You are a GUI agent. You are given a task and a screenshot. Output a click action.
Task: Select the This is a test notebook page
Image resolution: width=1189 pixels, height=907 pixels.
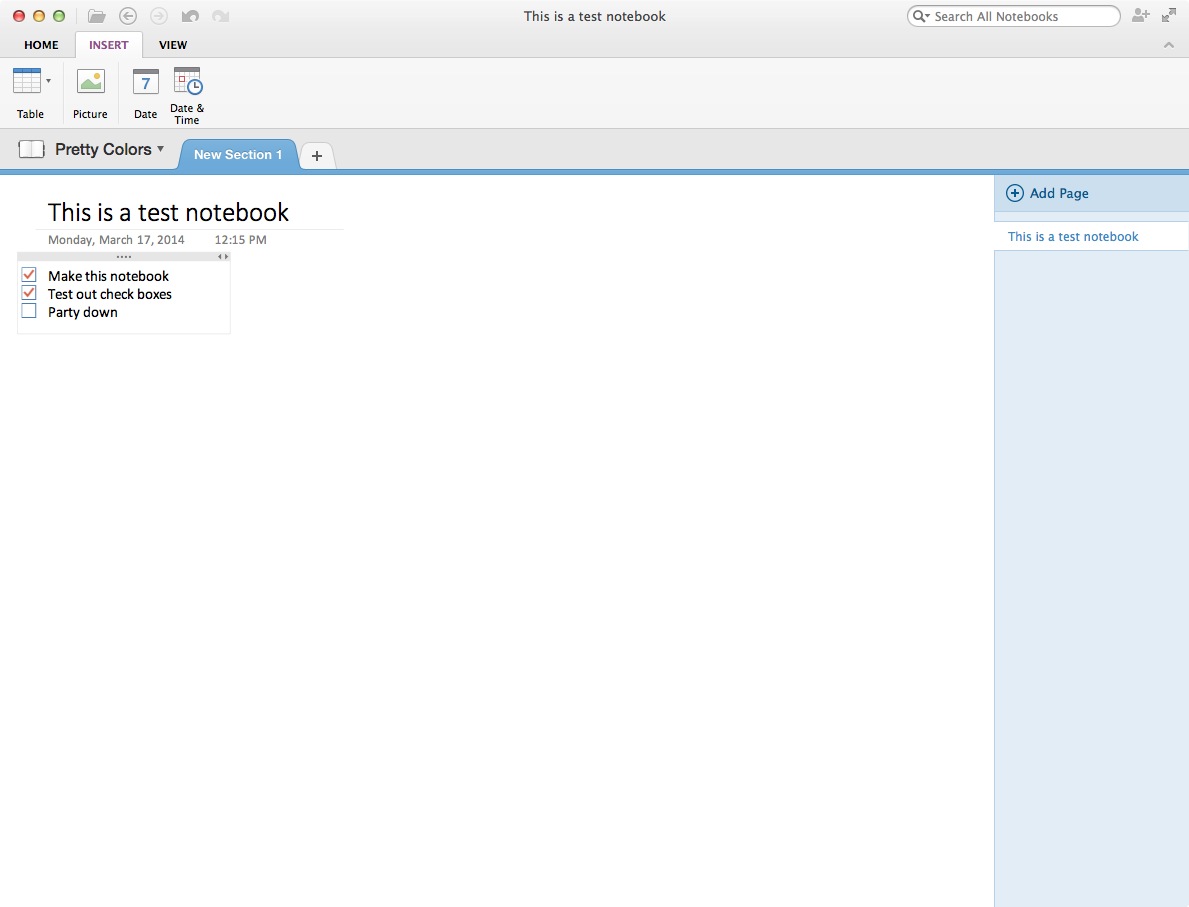[1073, 236]
